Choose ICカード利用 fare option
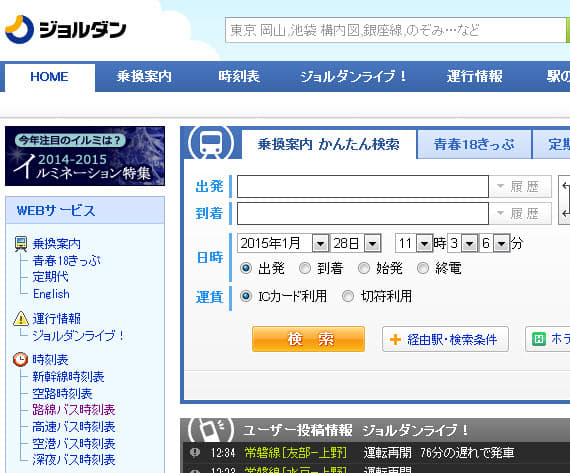570x473 pixels. [246, 296]
